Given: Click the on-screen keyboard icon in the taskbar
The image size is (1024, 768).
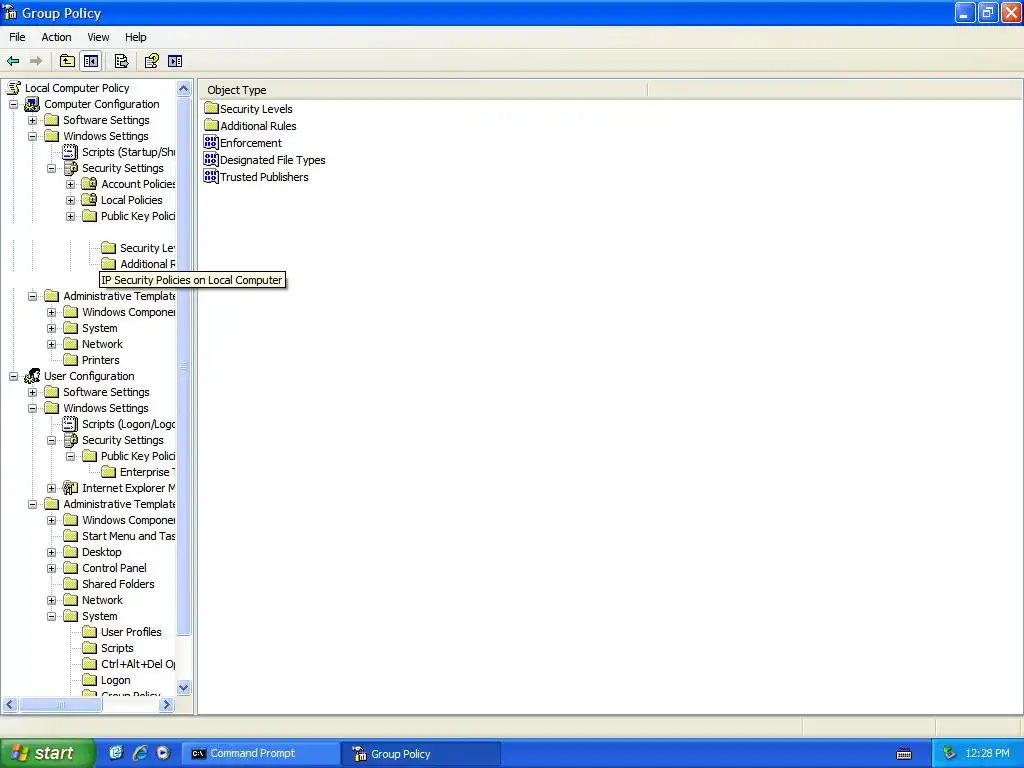Looking at the screenshot, I should [x=904, y=754].
